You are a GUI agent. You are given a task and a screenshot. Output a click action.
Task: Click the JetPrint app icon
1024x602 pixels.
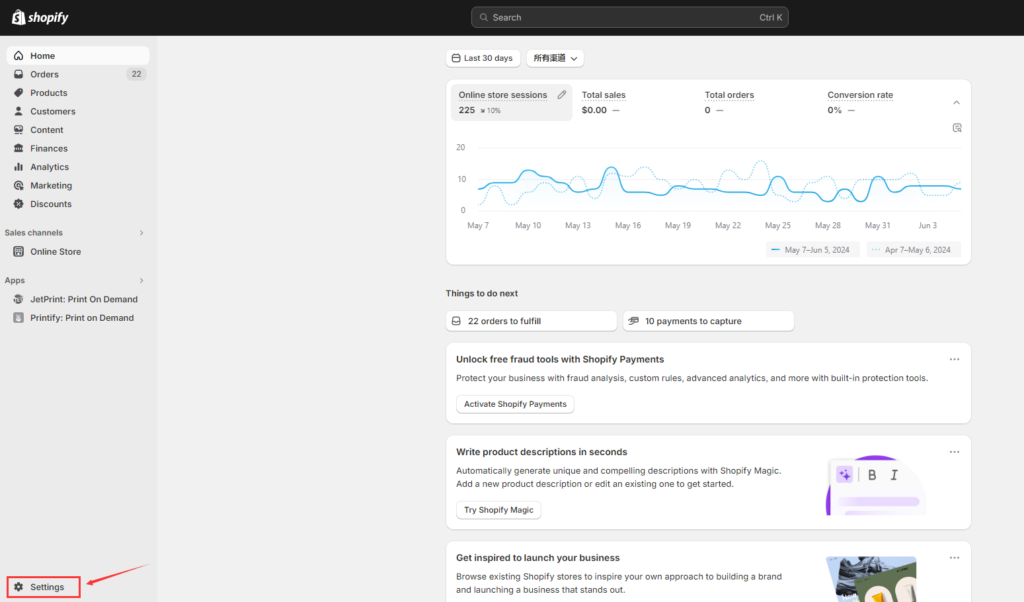click(18, 299)
